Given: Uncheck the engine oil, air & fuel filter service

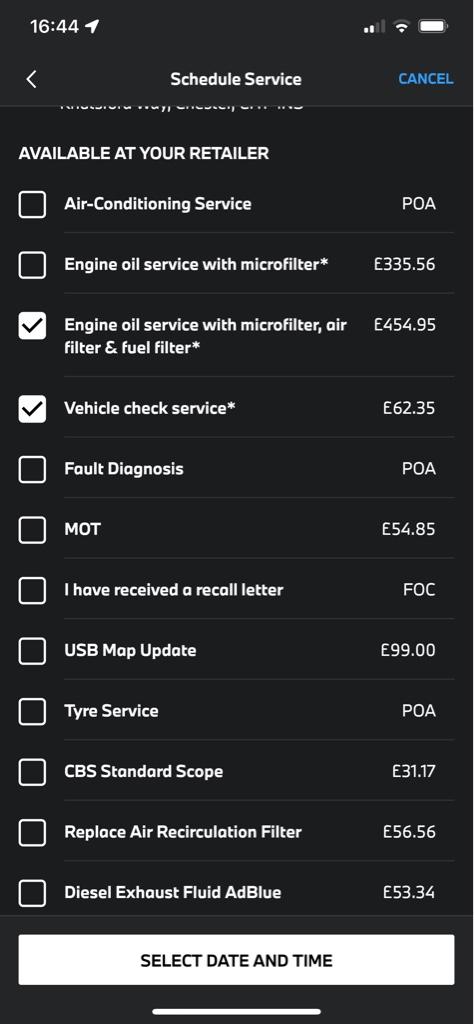Looking at the screenshot, I should pyautogui.click(x=32, y=325).
